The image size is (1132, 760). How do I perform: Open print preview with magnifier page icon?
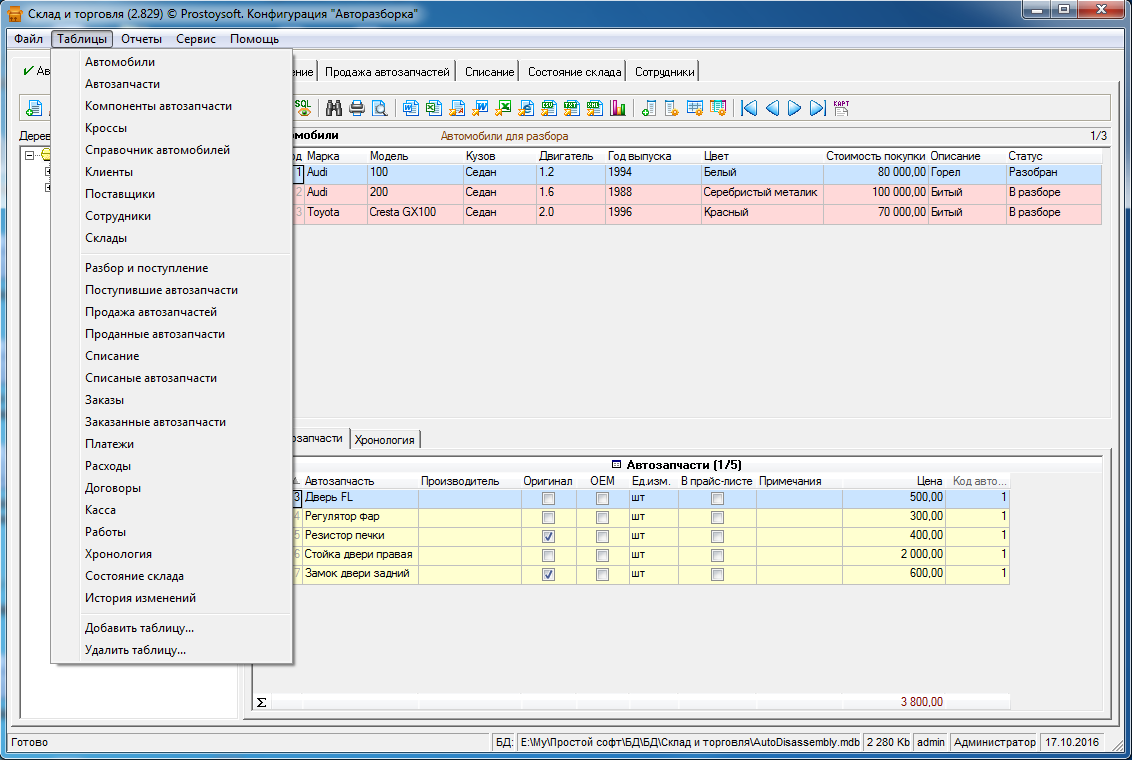tap(379, 108)
